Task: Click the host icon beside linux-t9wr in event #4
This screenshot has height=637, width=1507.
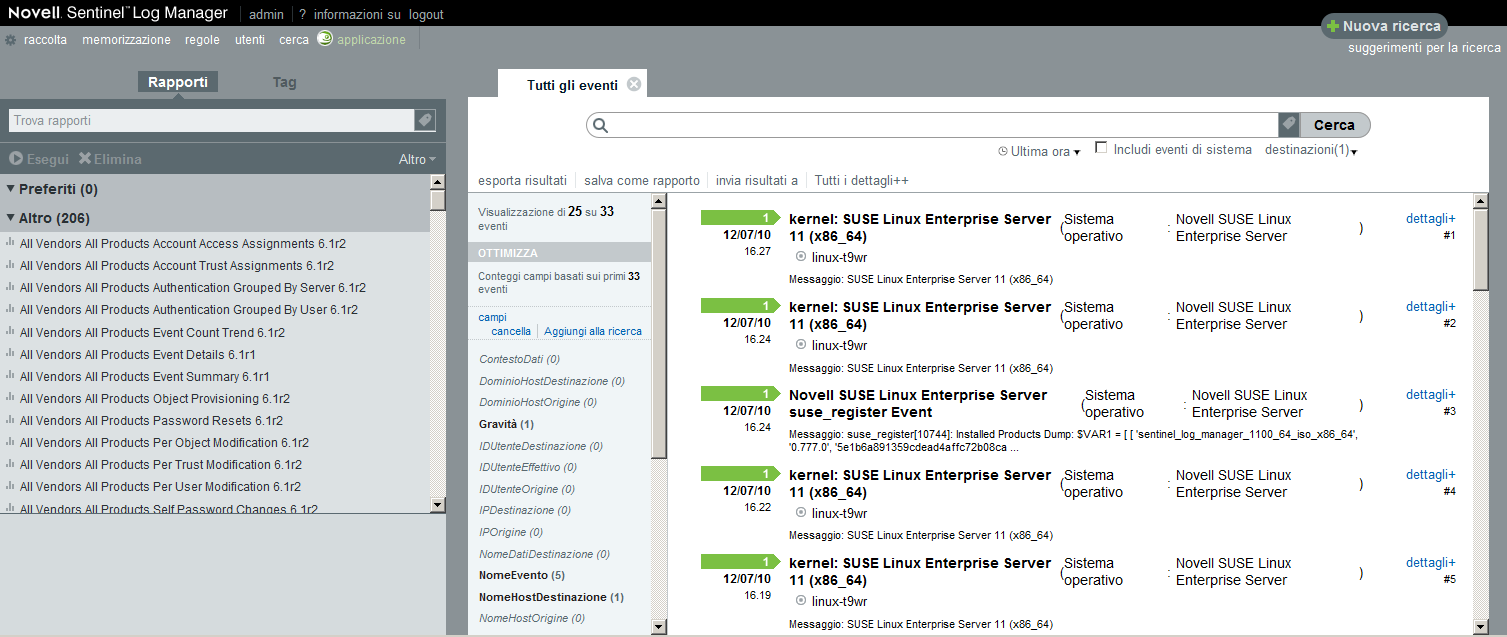Action: [801, 513]
